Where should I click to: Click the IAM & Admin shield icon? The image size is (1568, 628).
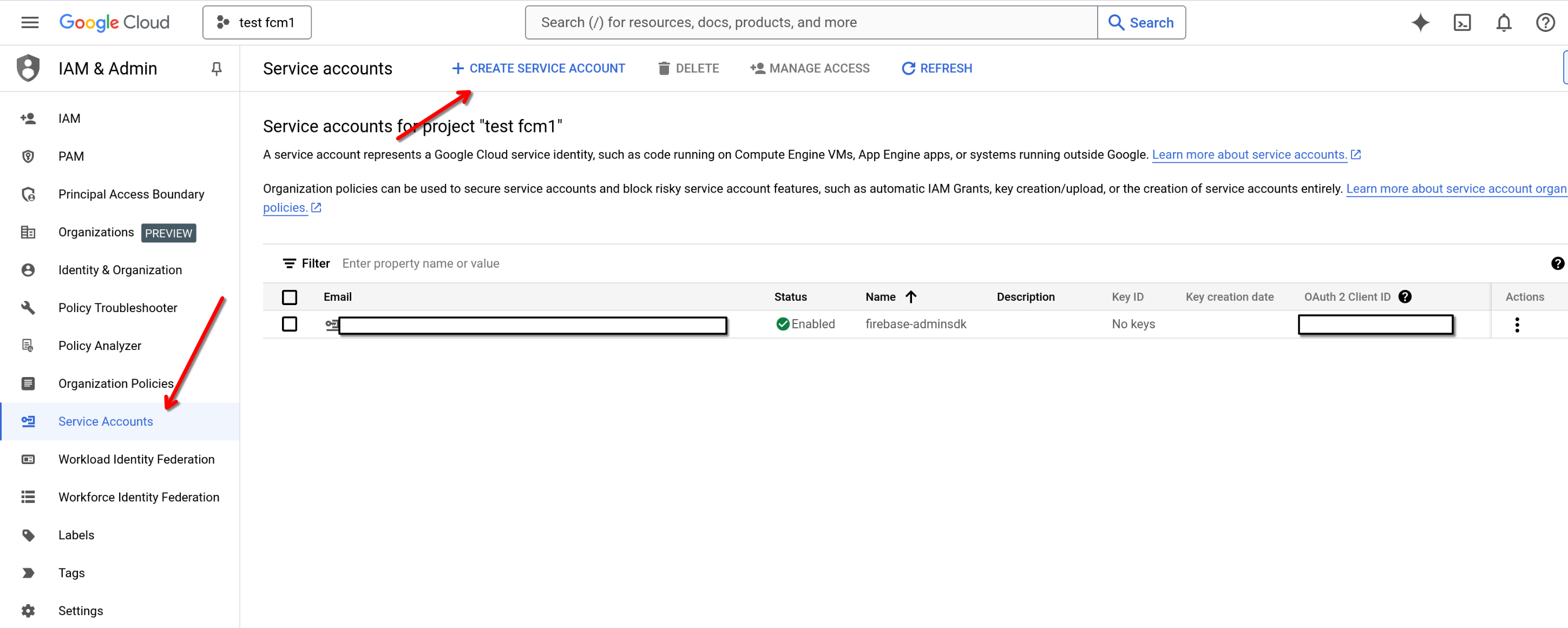(28, 68)
